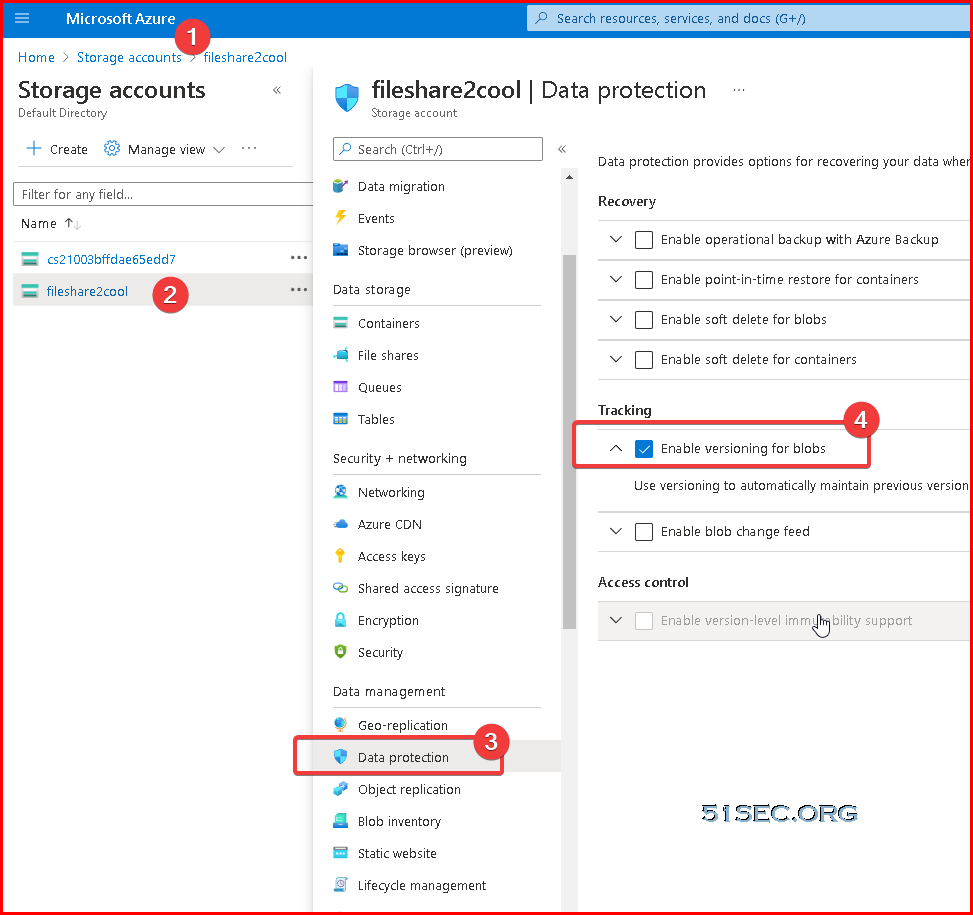Click the cs21003bffdae65edd7 storage icon
Image resolution: width=973 pixels, height=915 pixels.
coord(30,259)
